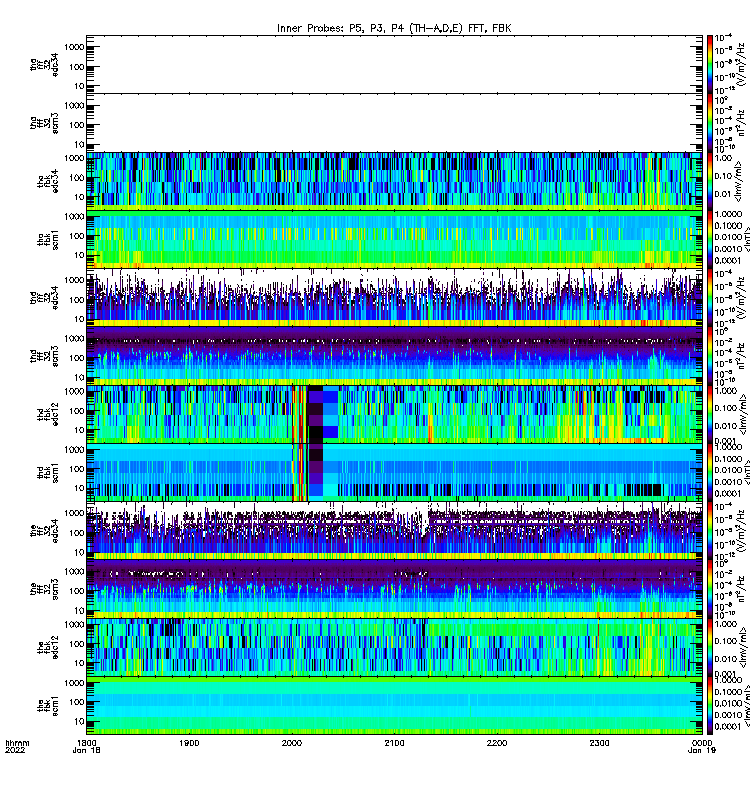Image resolution: width=750 pixels, height=800 pixels.
Task: Click the "thd fff 32 edc34" y-axis label
Action: 44,297
